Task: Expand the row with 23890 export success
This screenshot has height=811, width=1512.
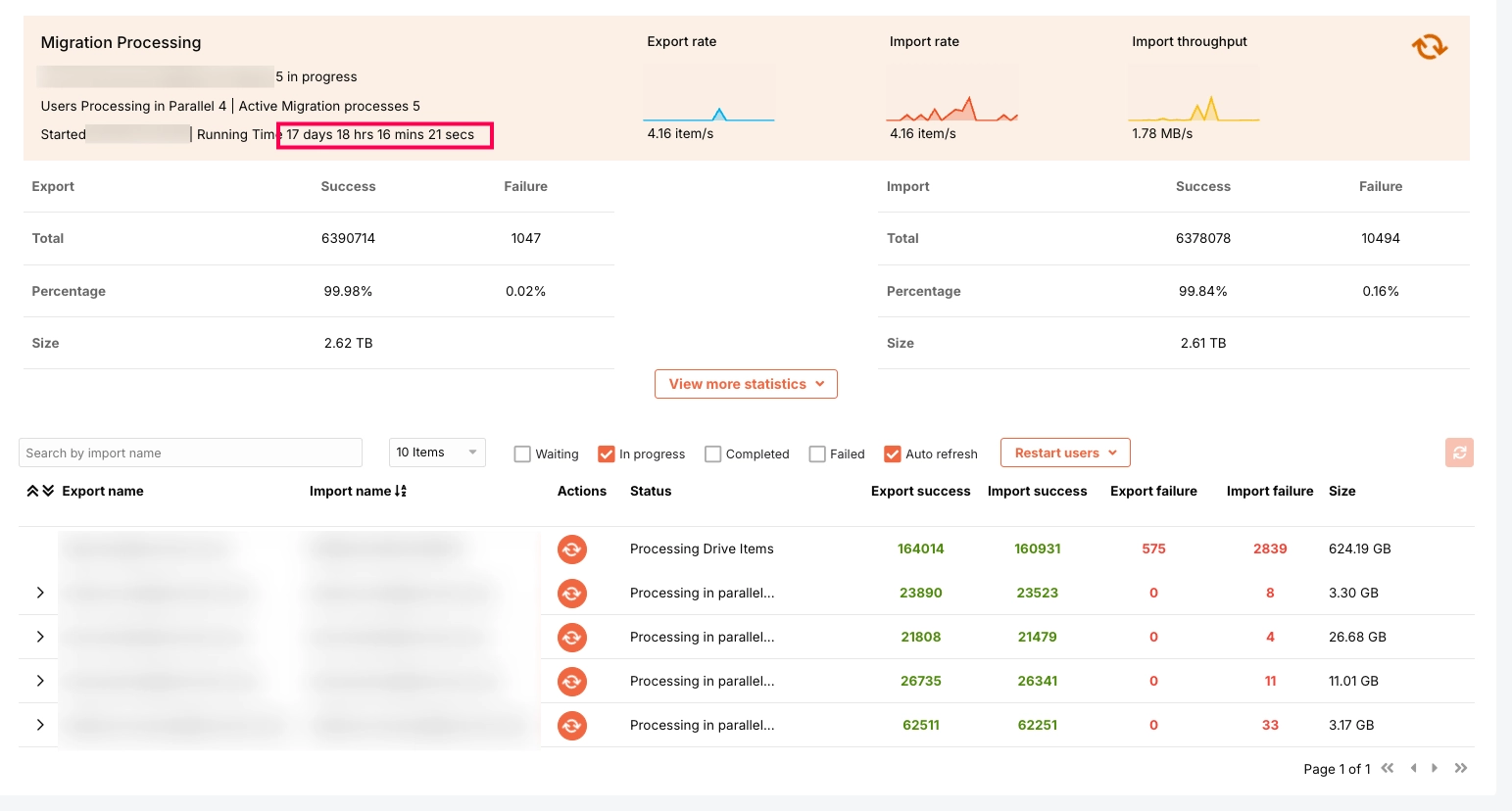Action: [40, 593]
